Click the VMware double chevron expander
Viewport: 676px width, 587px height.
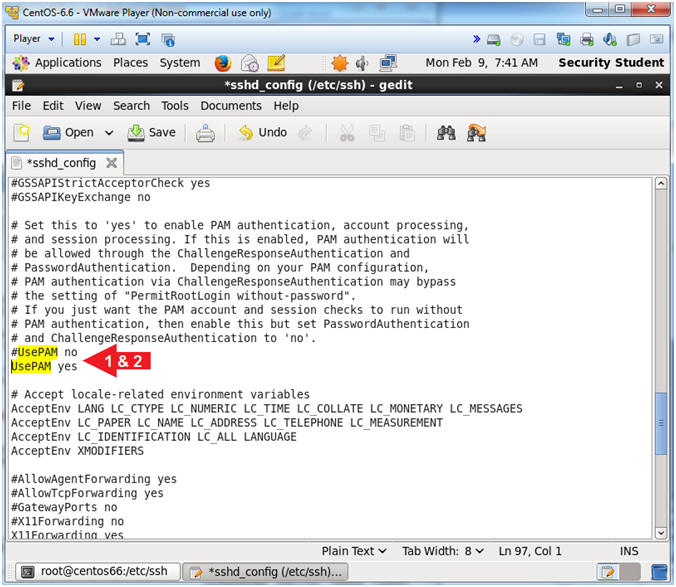click(x=476, y=39)
